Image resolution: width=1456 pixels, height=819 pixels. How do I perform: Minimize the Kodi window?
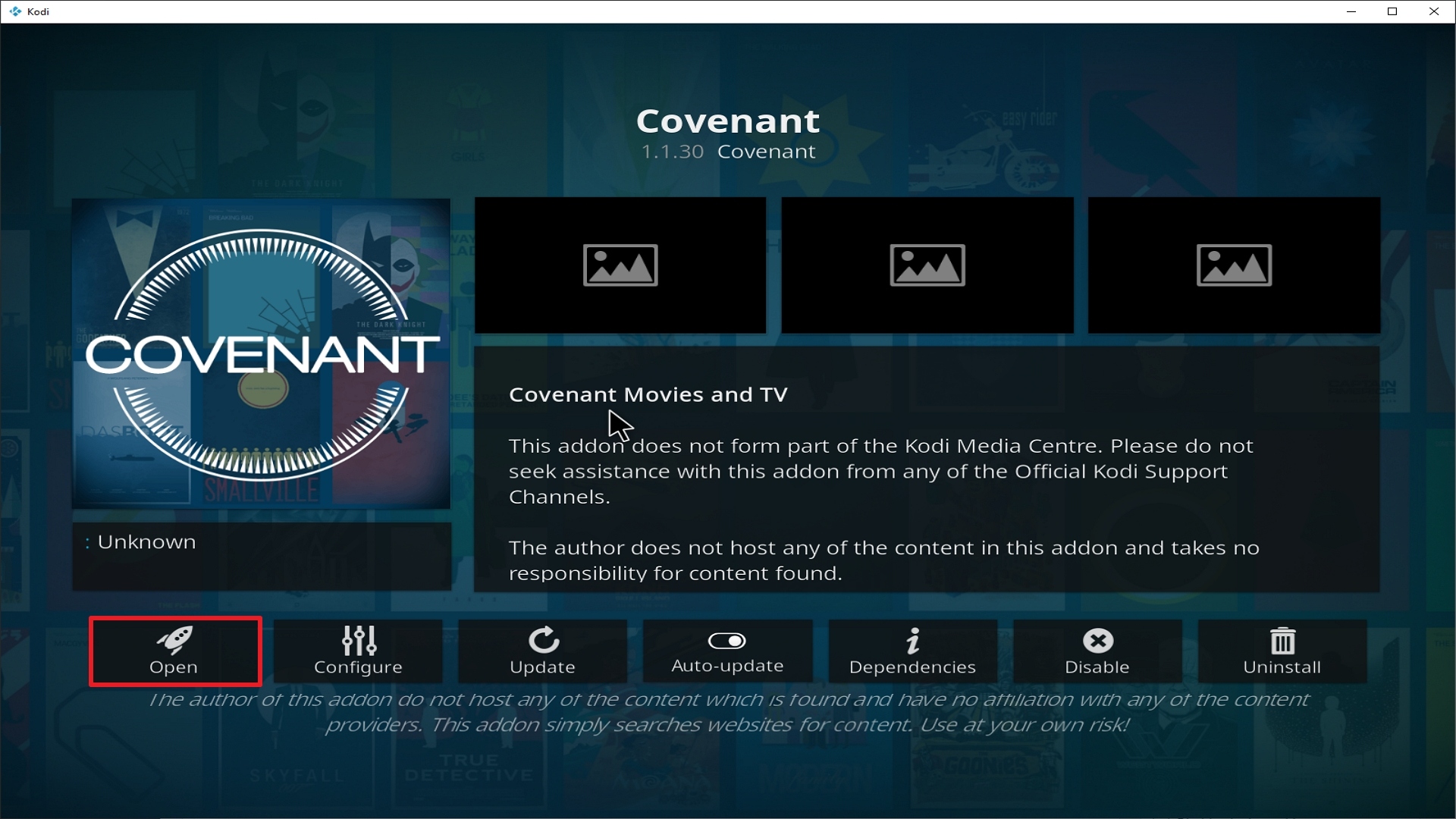point(1351,11)
